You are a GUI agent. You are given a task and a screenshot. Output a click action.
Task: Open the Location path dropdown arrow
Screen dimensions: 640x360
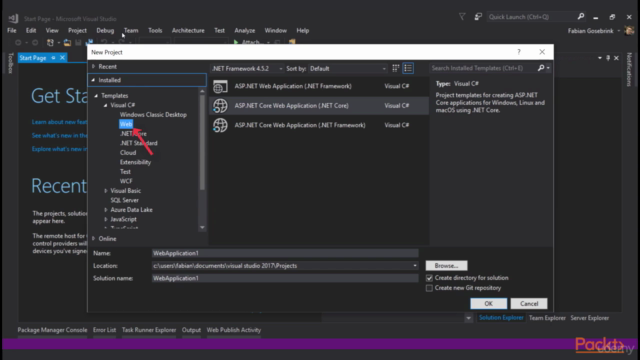click(415, 266)
